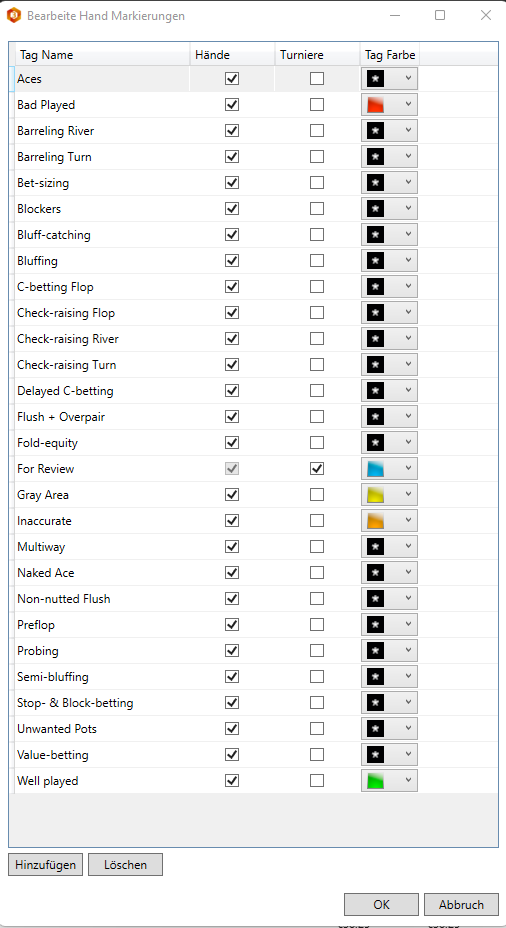Click the app logo in title bar
The width and height of the screenshot is (506, 928).
point(14,15)
